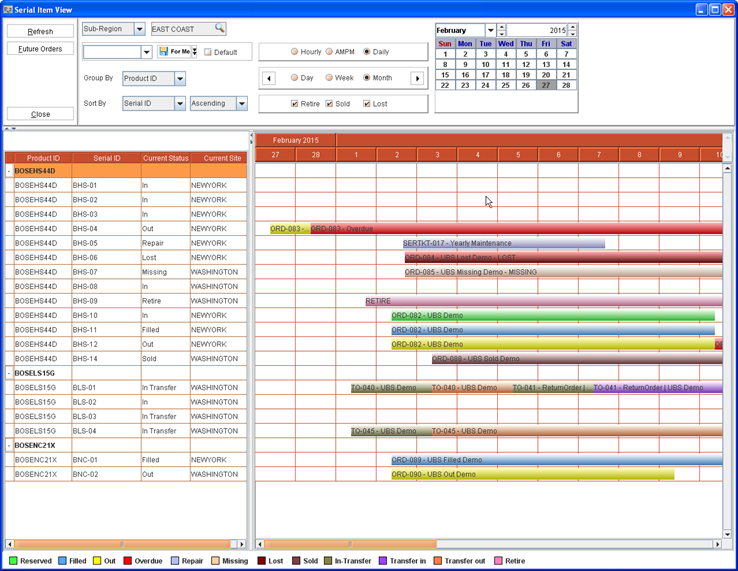The image size is (738, 571).
Task: Open the For Me double-arrow options
Action: tap(194, 52)
